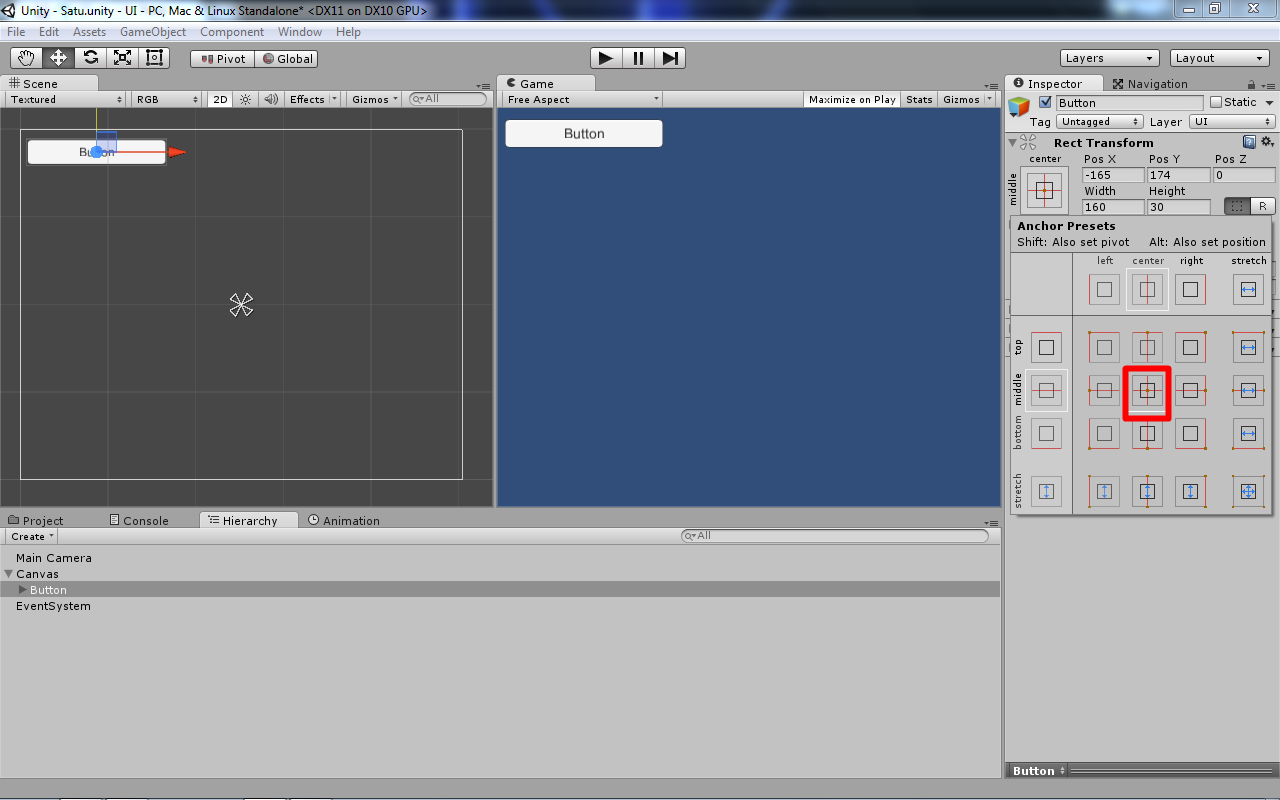Pick the middle-center anchor preset
The image size is (1280, 800).
(x=1146, y=392)
